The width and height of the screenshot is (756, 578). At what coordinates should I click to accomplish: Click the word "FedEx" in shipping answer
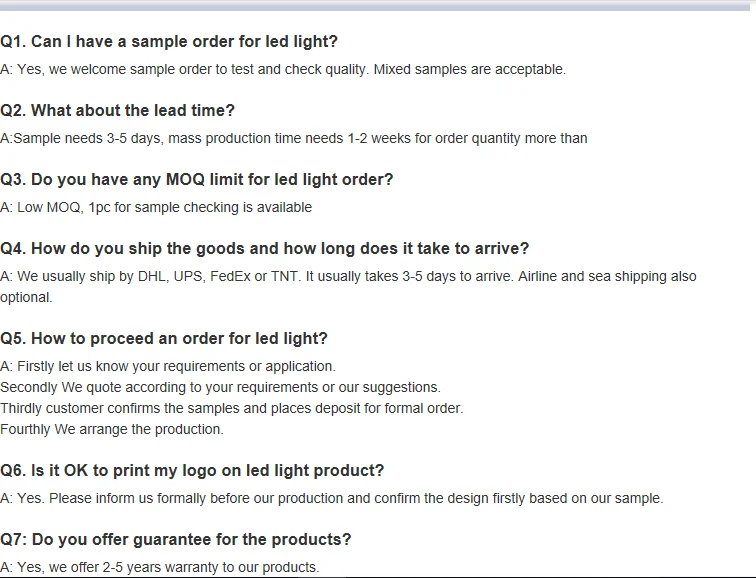(231, 276)
